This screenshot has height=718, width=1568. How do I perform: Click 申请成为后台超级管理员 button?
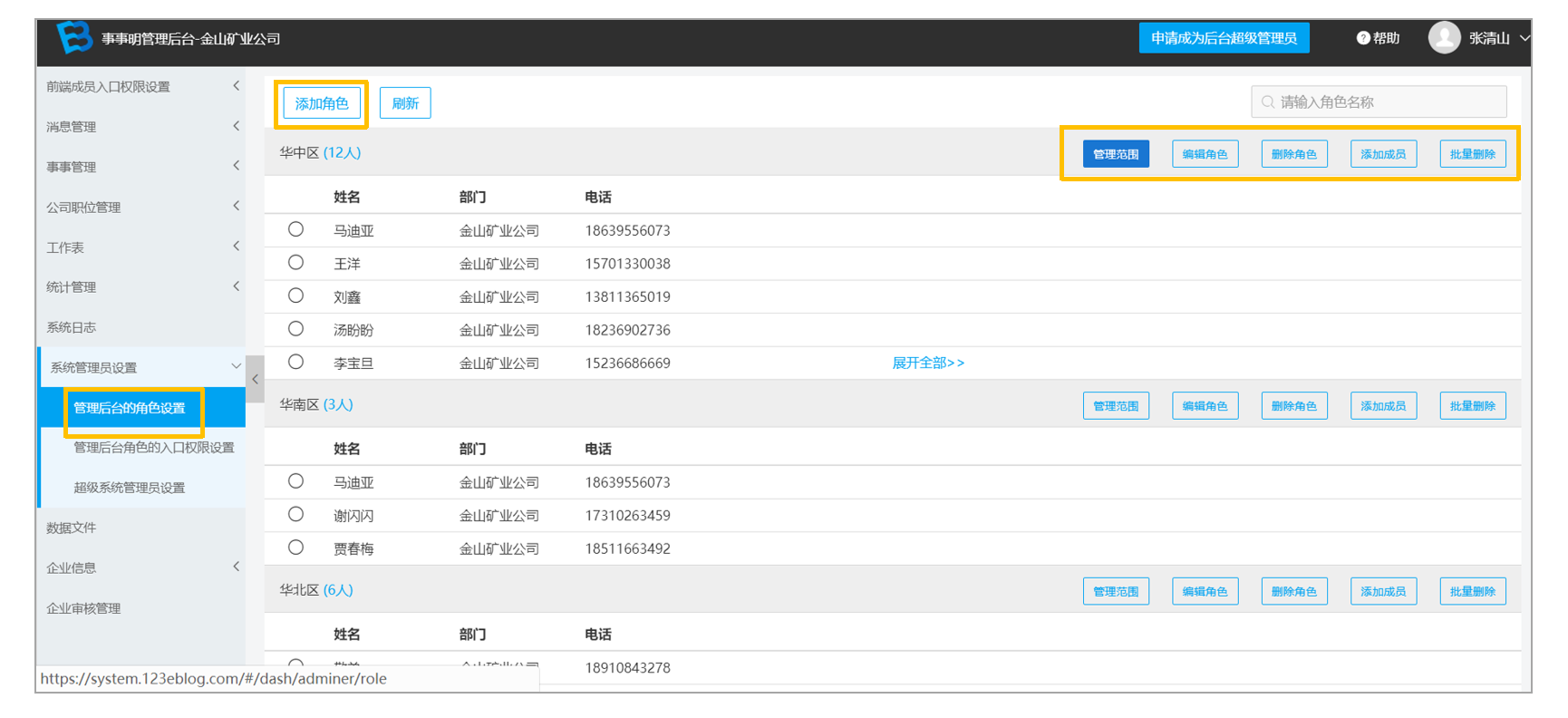point(1224,38)
